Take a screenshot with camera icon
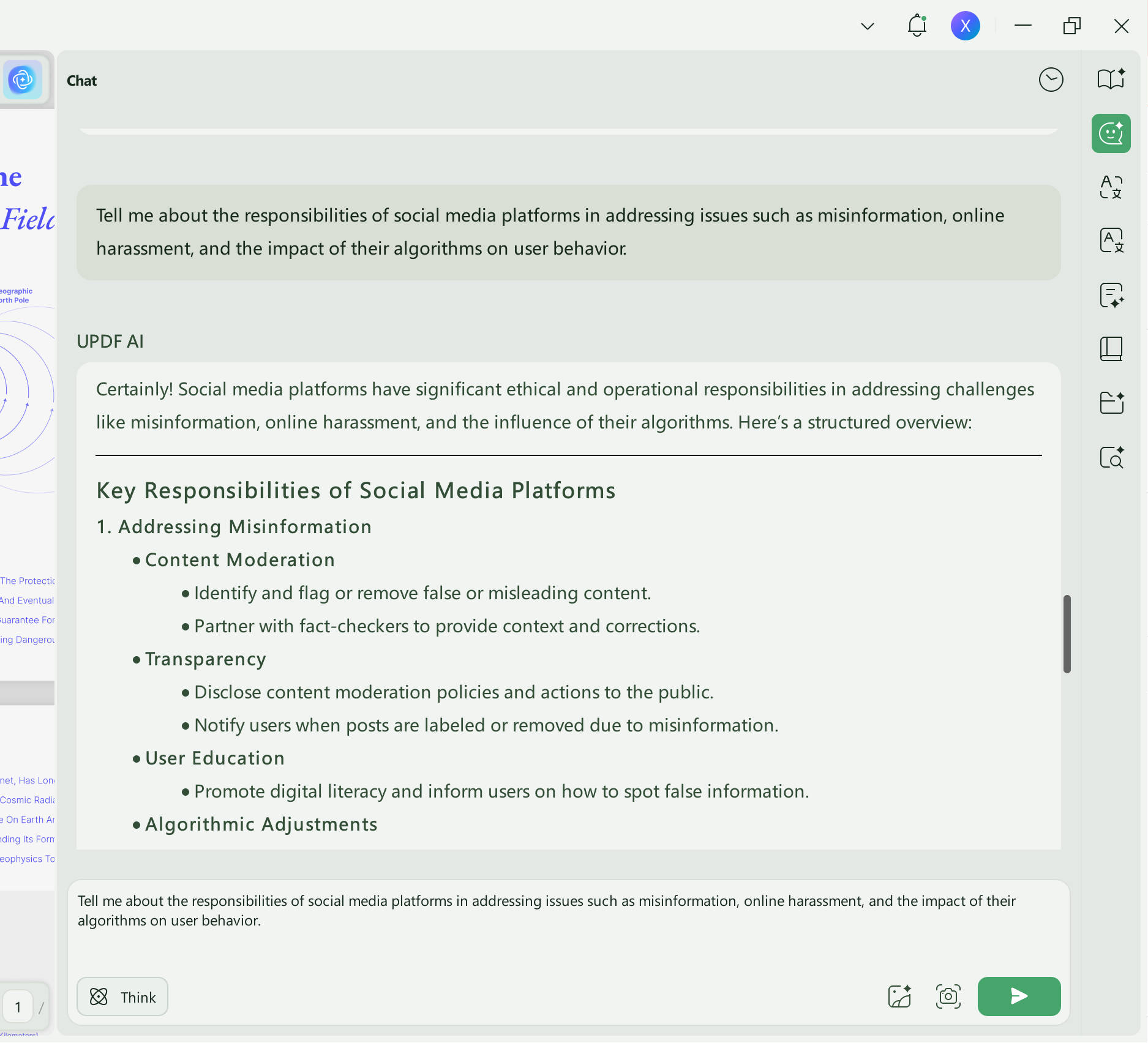Image resolution: width=1148 pixels, height=1043 pixels. 948,996
